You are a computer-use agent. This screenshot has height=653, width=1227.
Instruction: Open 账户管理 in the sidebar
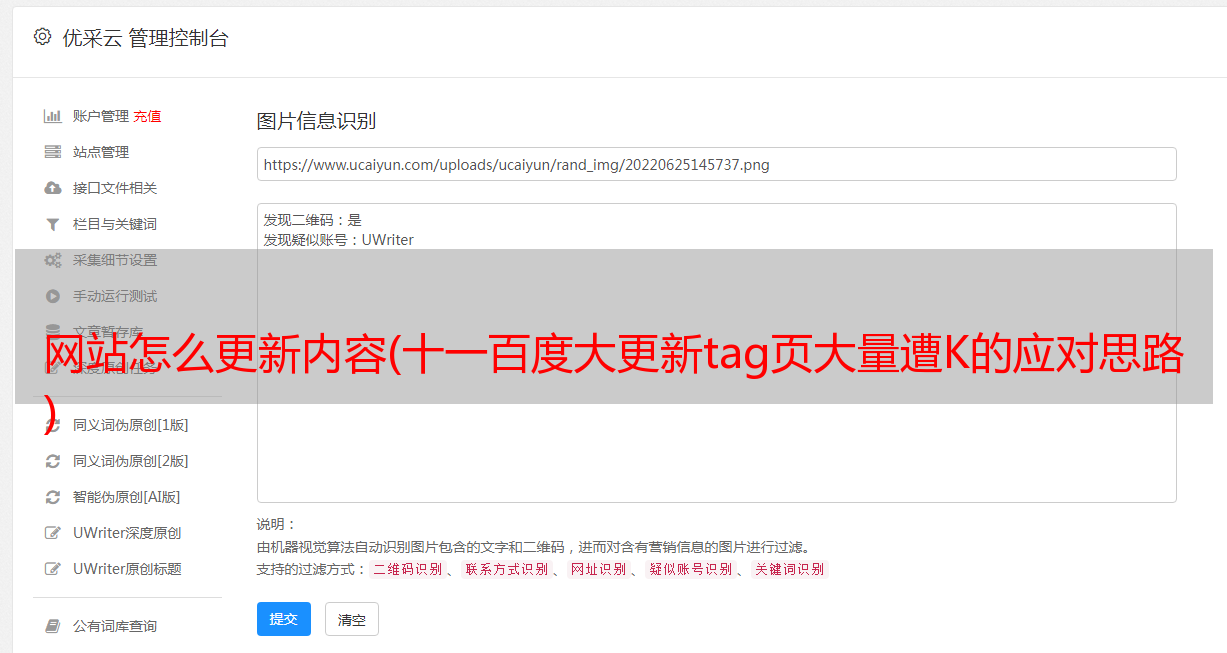[101, 116]
